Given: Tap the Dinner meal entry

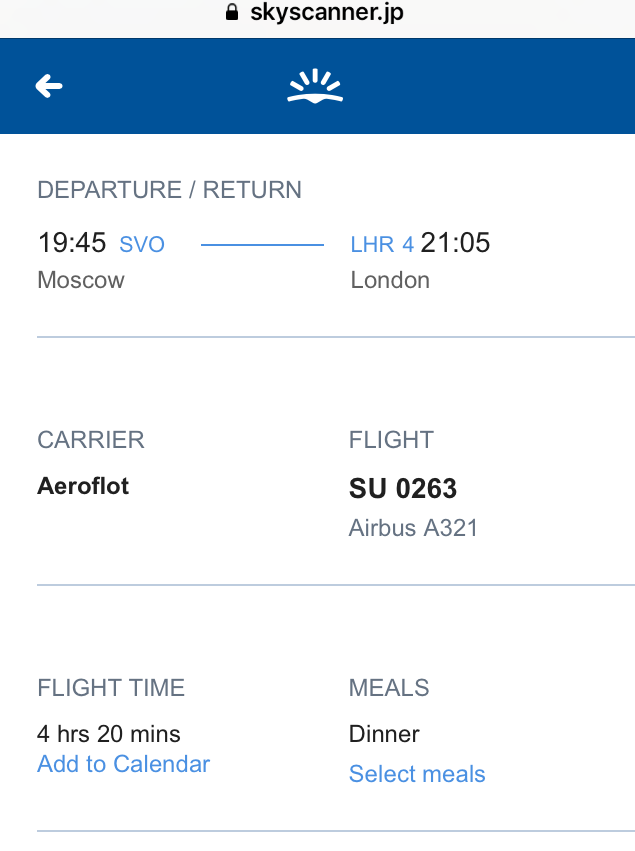Looking at the screenshot, I should click(384, 734).
